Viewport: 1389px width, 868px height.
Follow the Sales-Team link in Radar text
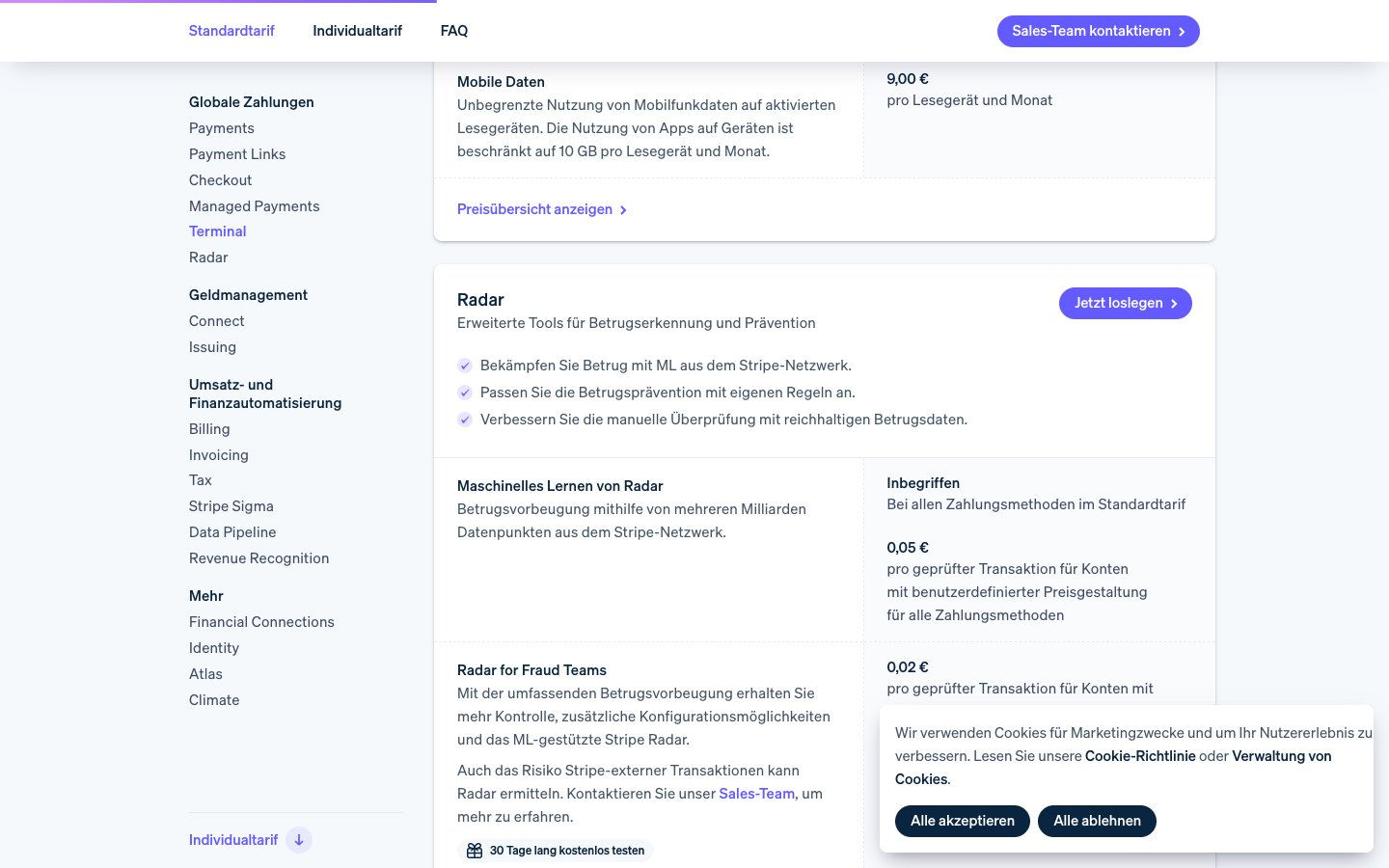pyautogui.click(x=756, y=794)
